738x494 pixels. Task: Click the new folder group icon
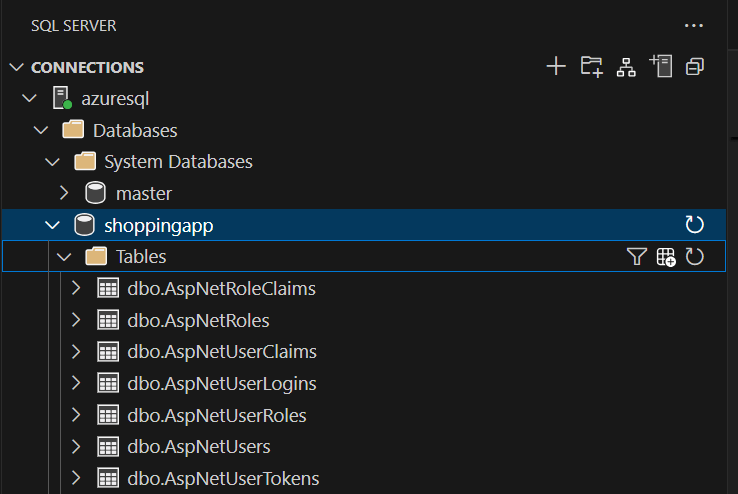pyautogui.click(x=592, y=67)
